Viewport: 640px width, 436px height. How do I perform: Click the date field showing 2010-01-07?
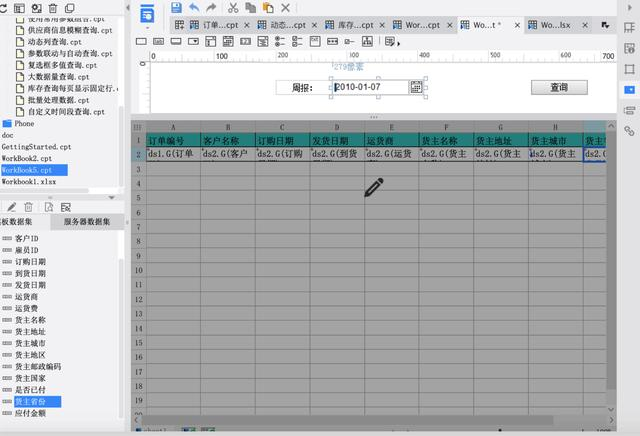(370, 87)
